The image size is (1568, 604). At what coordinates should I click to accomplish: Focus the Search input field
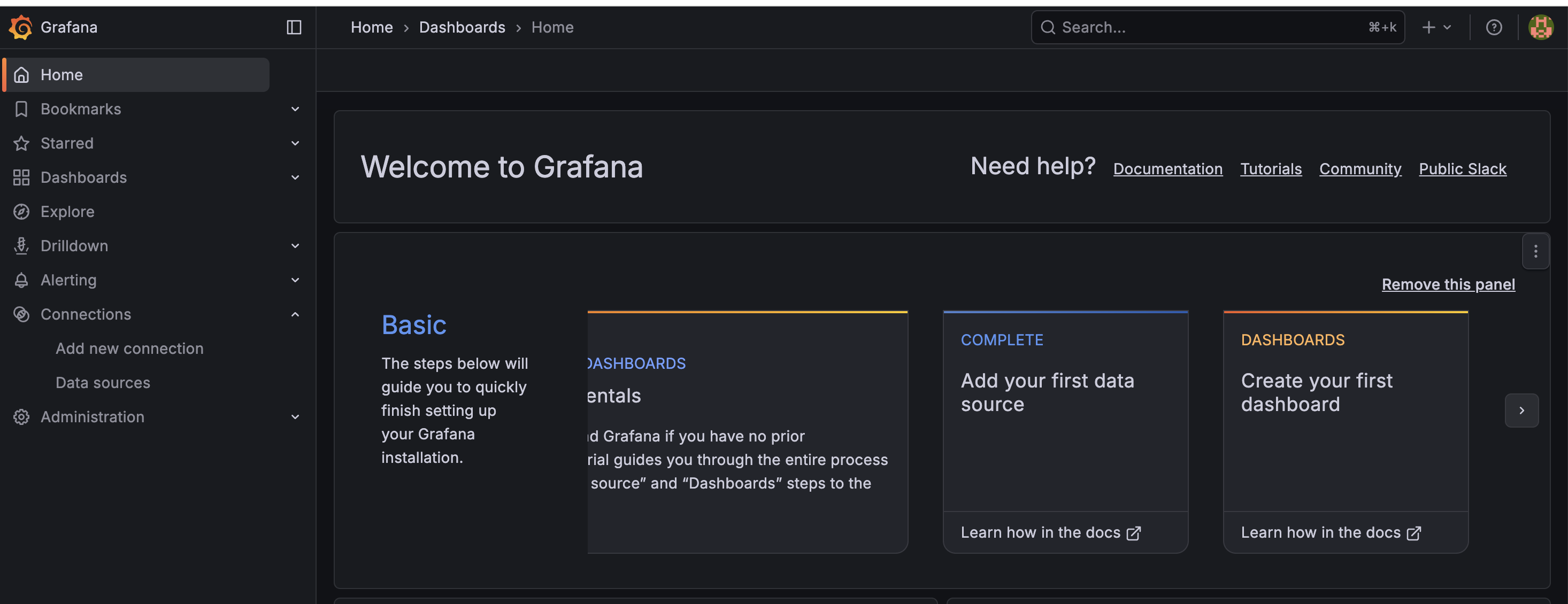1217,27
